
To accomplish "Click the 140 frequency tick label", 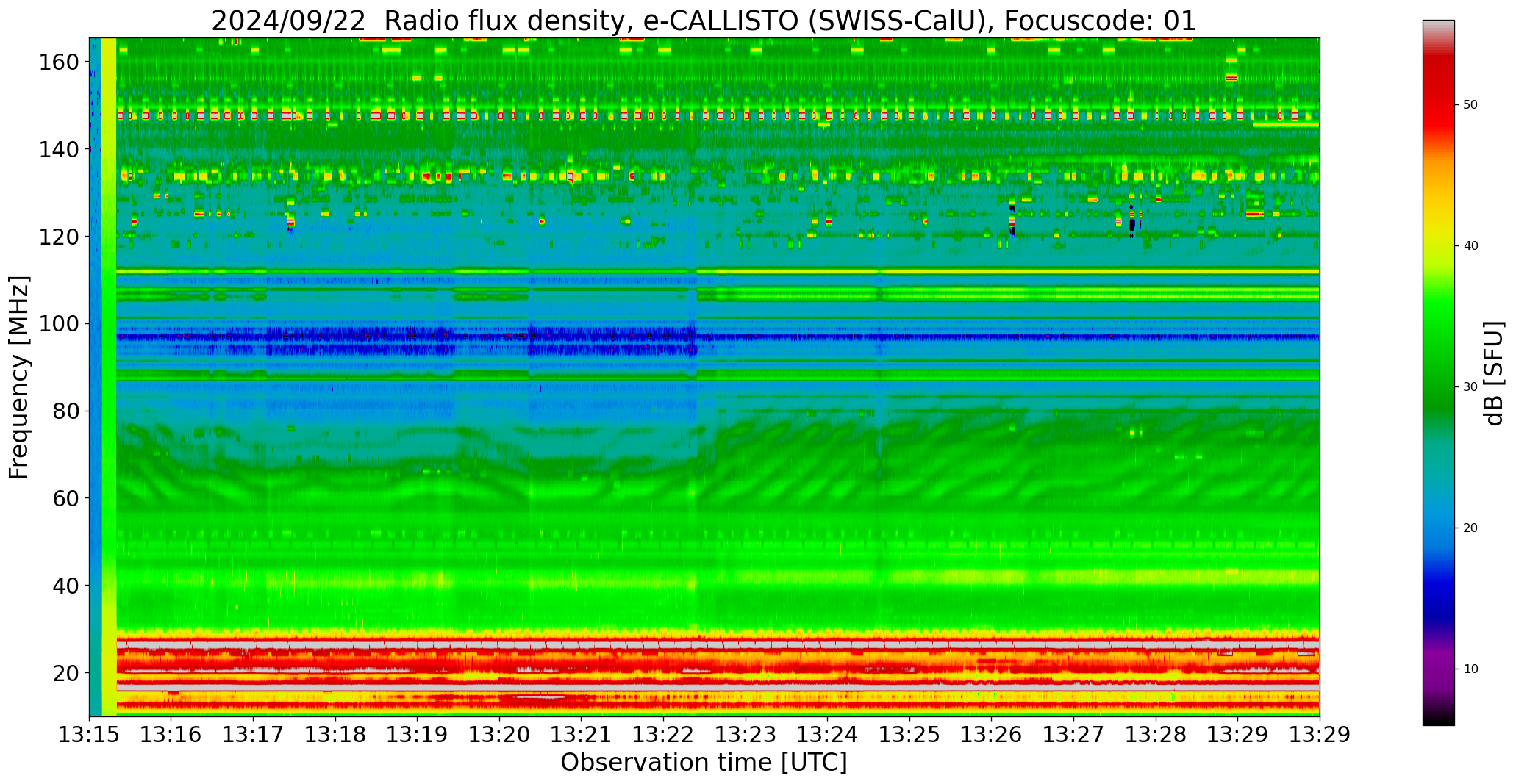I will [x=59, y=149].
